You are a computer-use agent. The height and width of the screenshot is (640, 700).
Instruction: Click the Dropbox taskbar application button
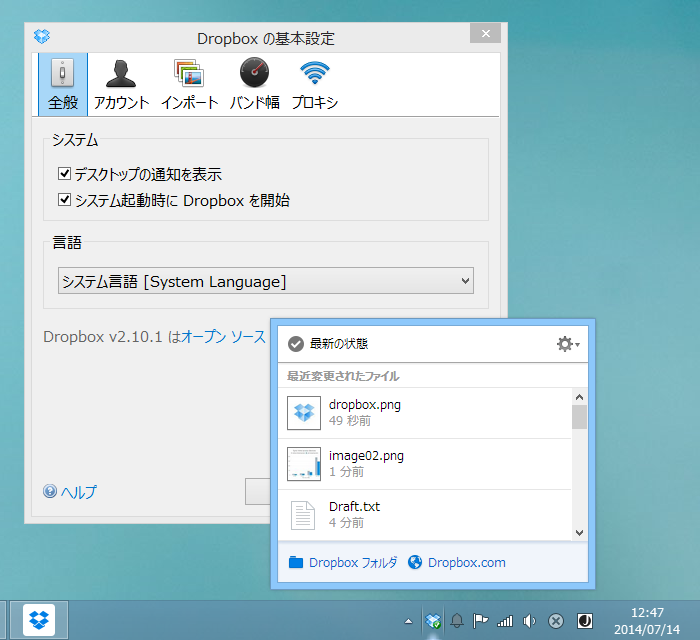39,620
